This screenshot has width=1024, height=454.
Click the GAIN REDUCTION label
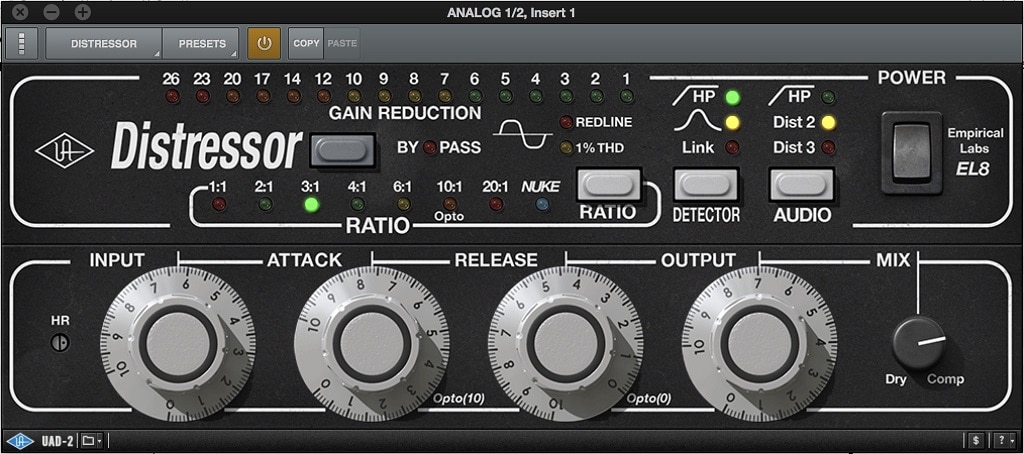[405, 113]
